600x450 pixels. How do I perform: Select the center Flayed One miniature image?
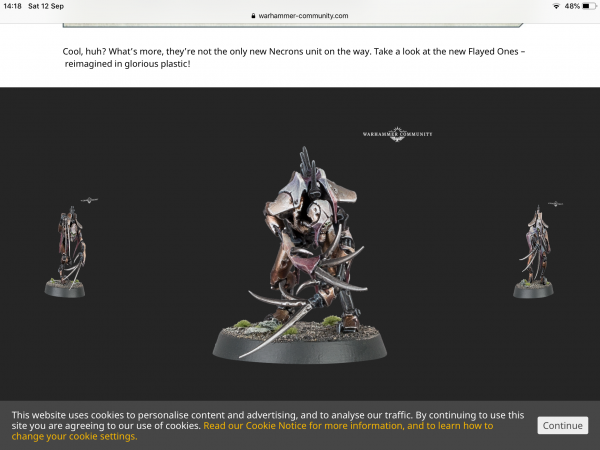point(298,250)
